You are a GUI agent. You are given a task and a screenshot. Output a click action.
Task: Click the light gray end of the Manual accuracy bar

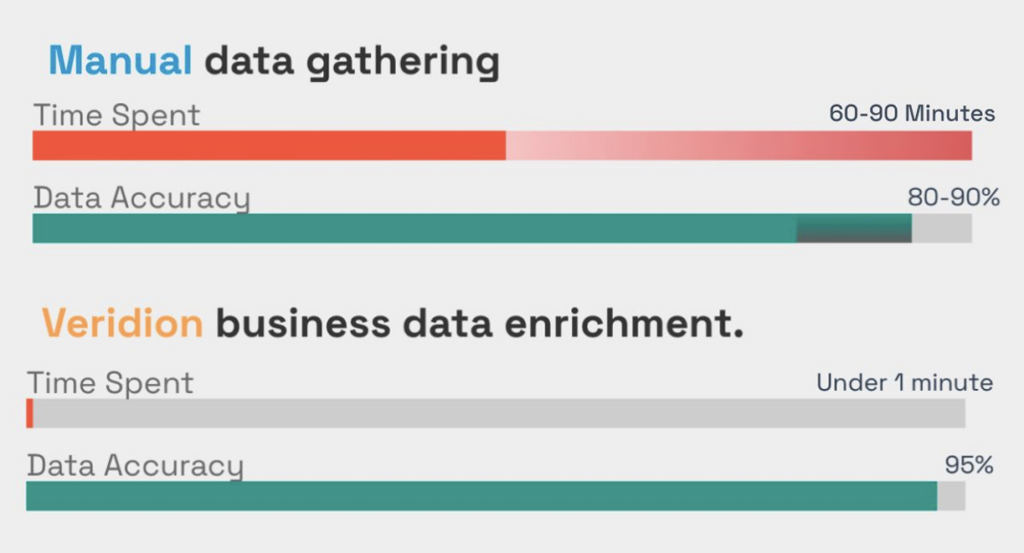[x=941, y=228]
